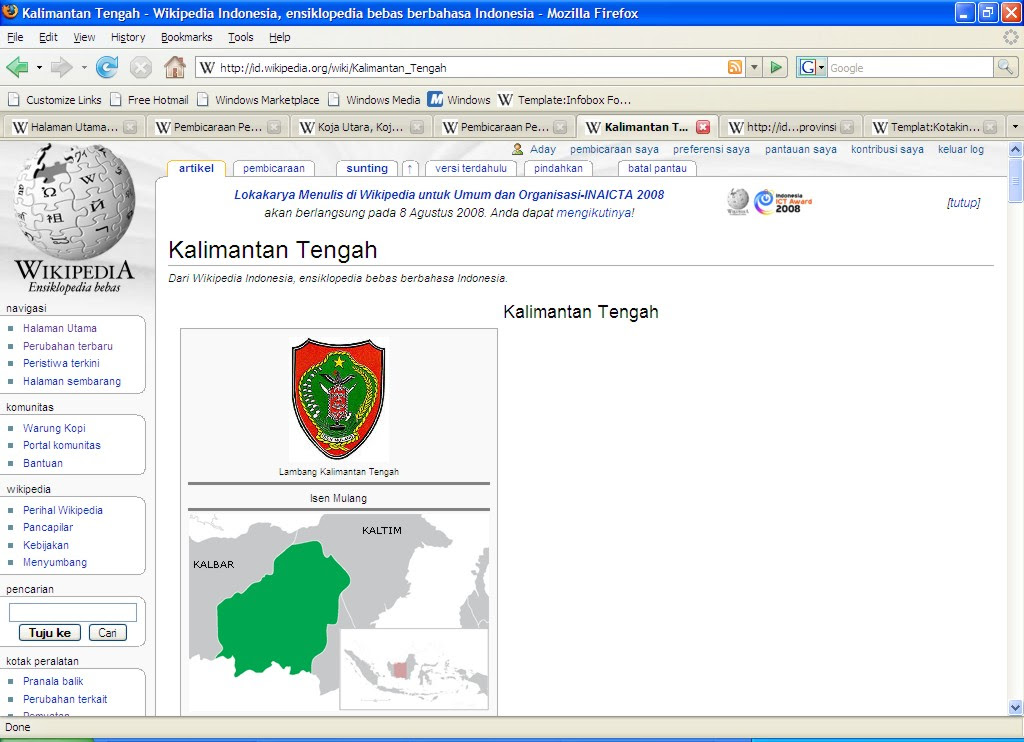Open the search engine selector dropdown
This screenshot has height=742, width=1024.
(x=822, y=67)
